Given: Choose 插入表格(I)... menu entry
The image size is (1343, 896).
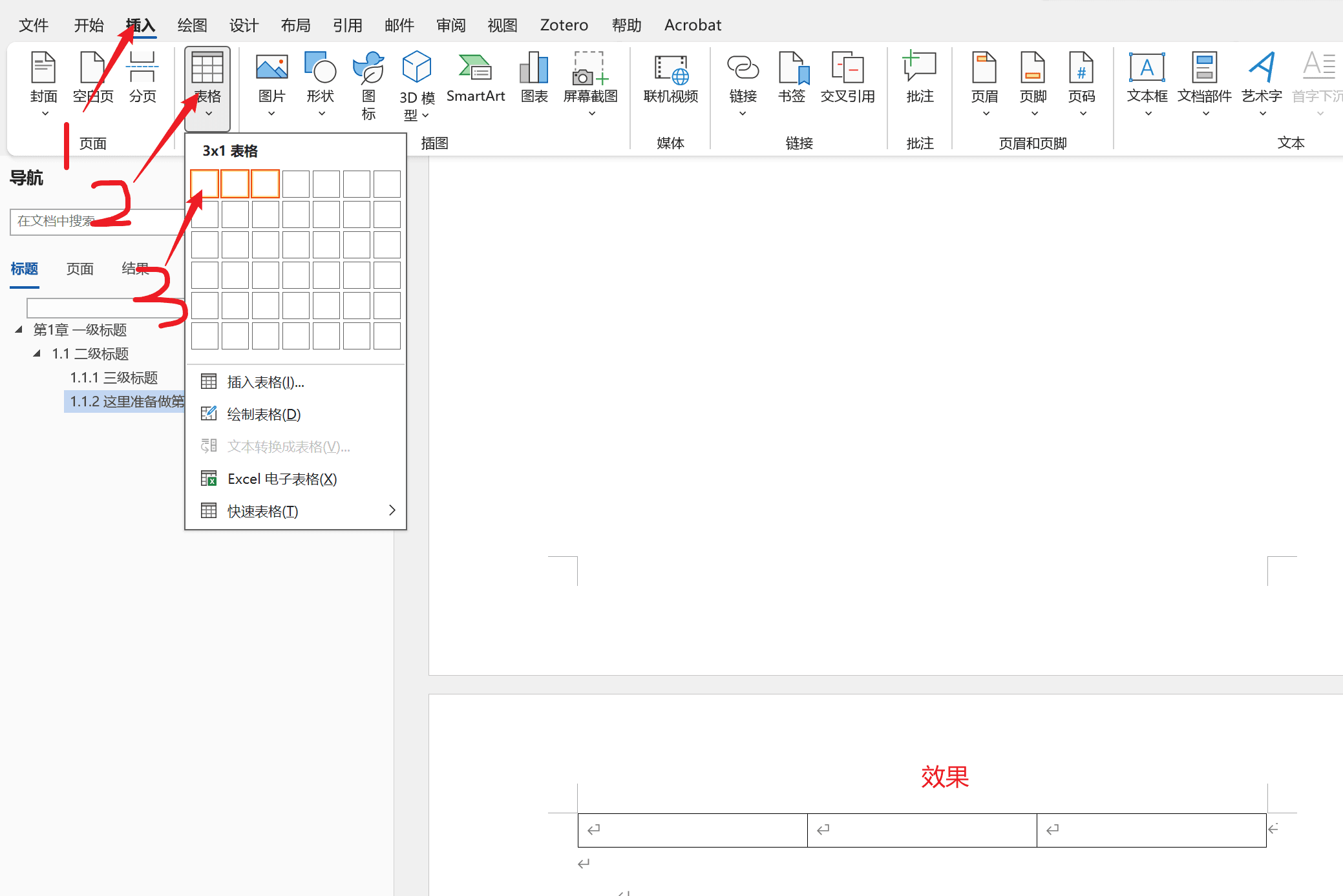Looking at the screenshot, I should [266, 382].
